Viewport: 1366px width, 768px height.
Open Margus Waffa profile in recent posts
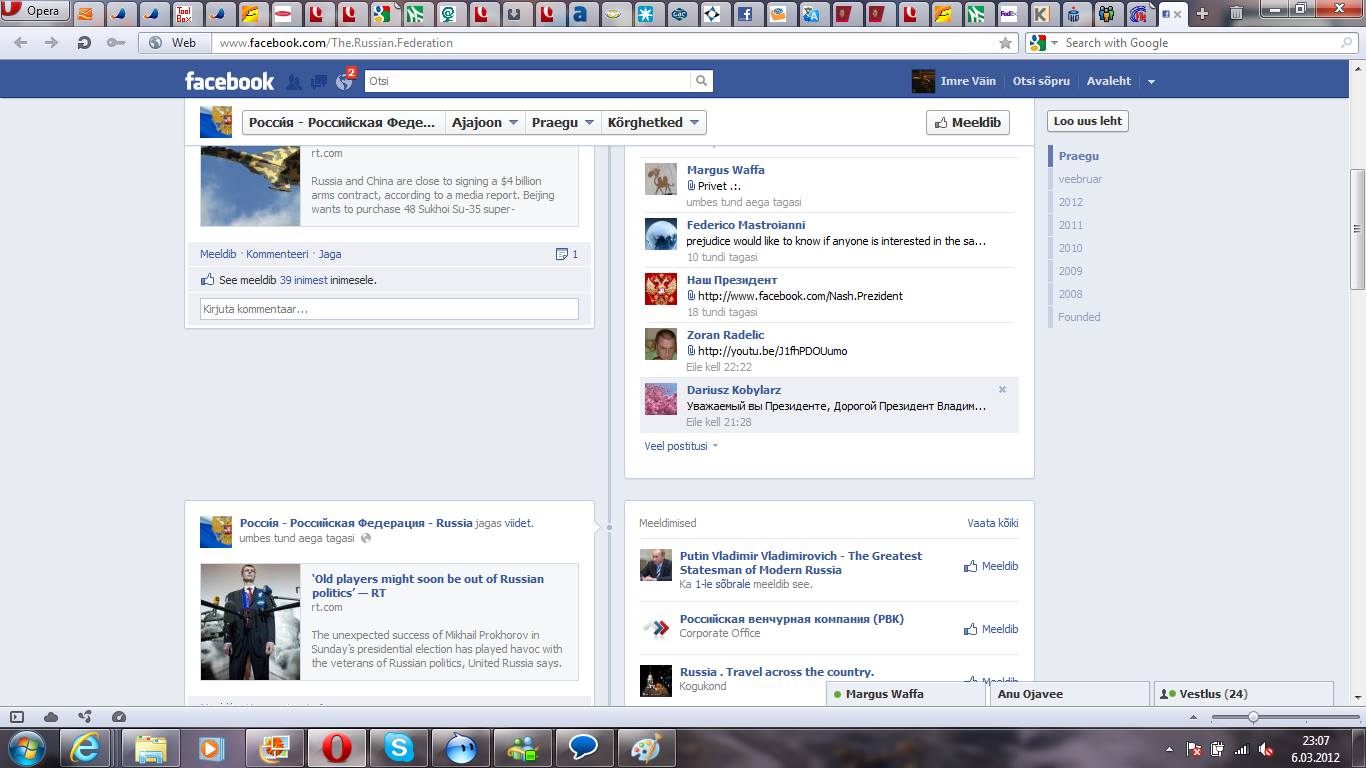coord(725,170)
